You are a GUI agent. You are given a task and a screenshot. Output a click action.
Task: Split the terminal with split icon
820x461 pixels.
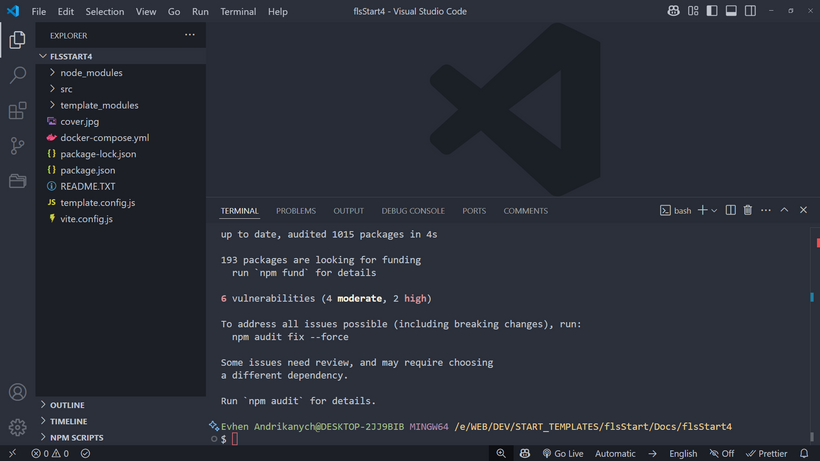click(x=730, y=211)
